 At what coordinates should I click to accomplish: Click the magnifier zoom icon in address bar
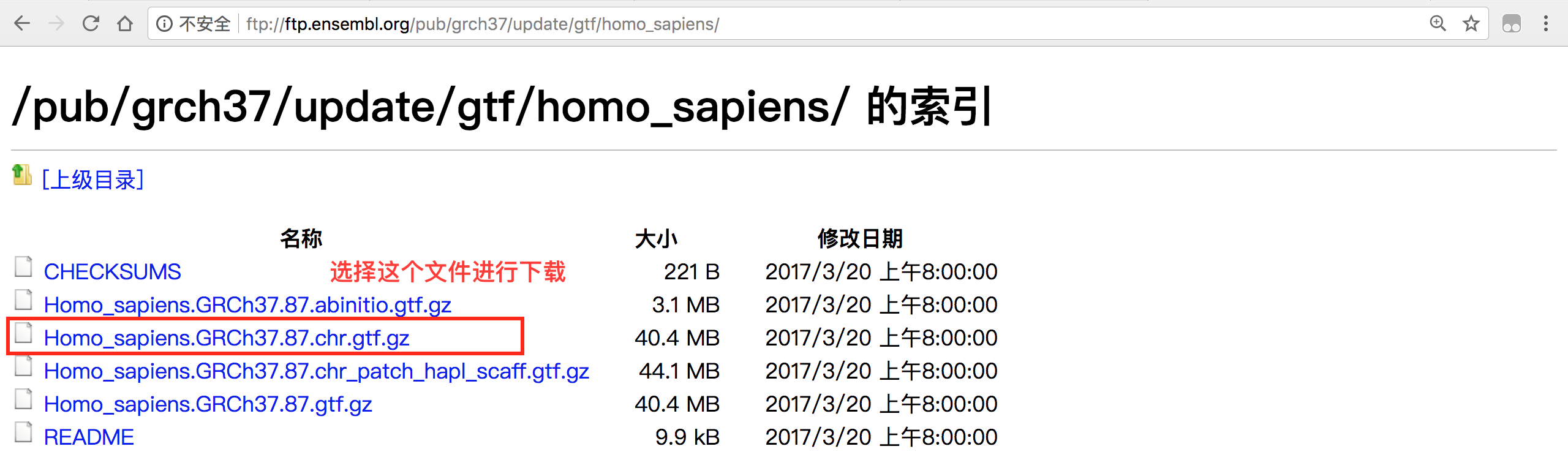[x=1436, y=23]
